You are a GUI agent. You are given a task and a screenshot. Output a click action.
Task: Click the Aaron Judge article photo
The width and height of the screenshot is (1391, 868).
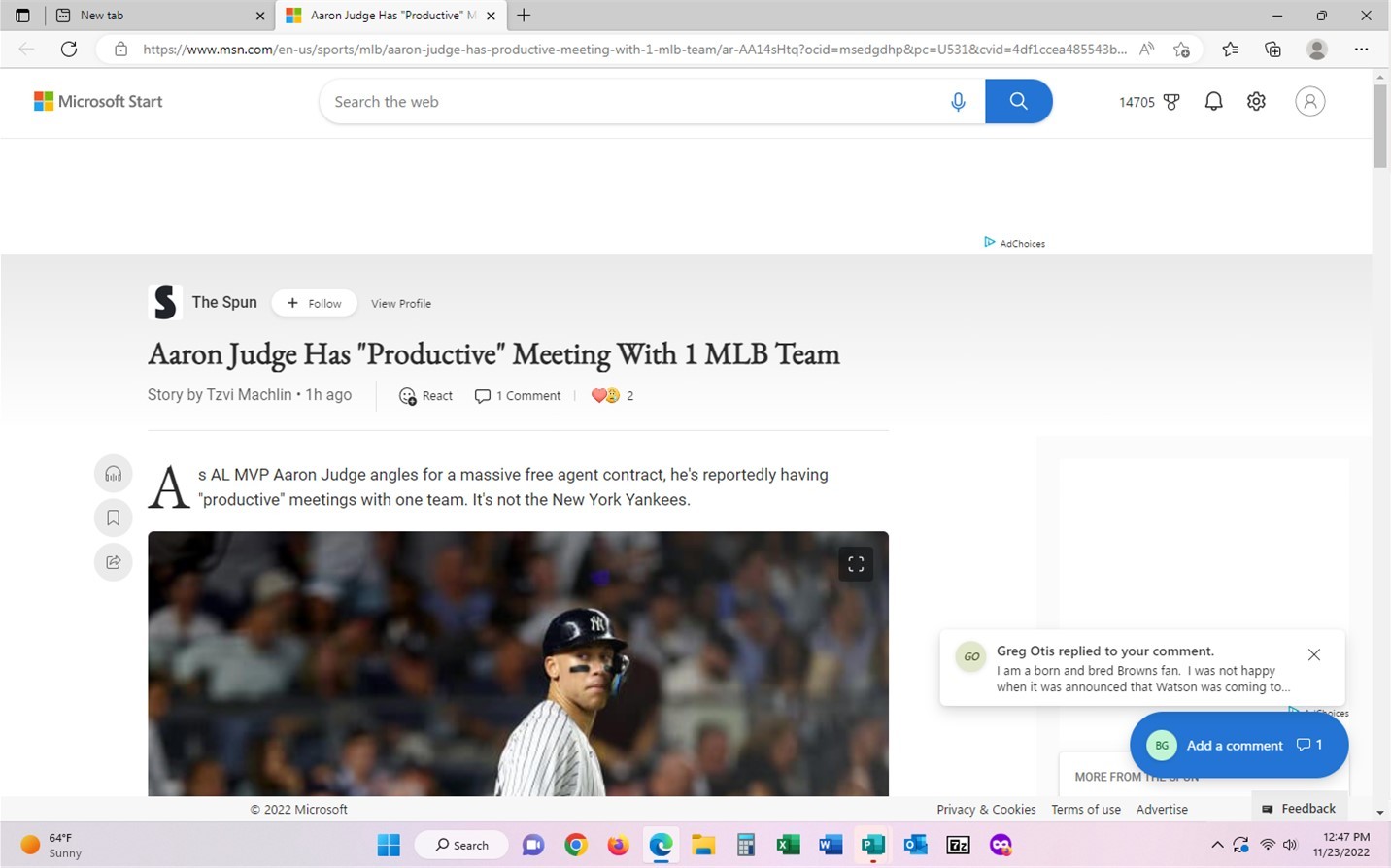(518, 663)
